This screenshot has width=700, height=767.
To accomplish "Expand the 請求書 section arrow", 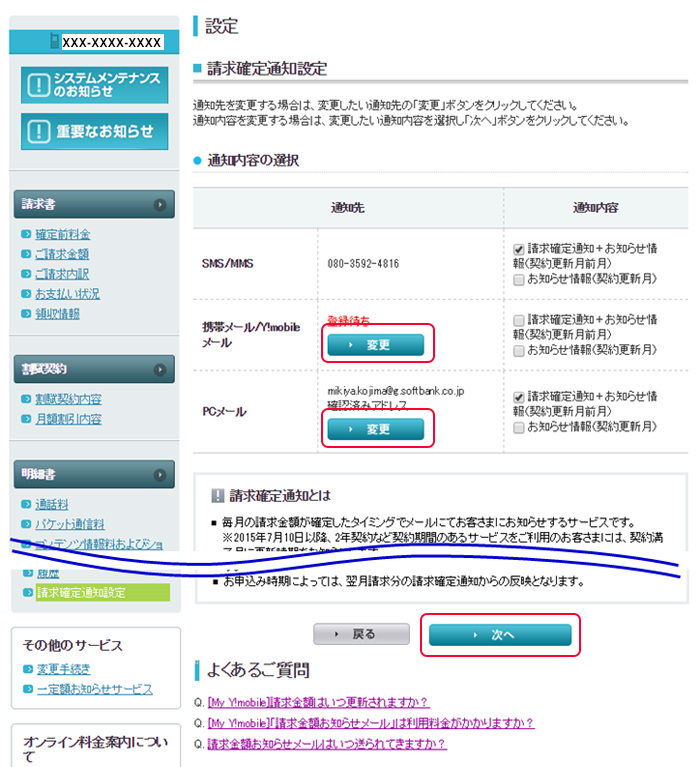I will tap(159, 204).
